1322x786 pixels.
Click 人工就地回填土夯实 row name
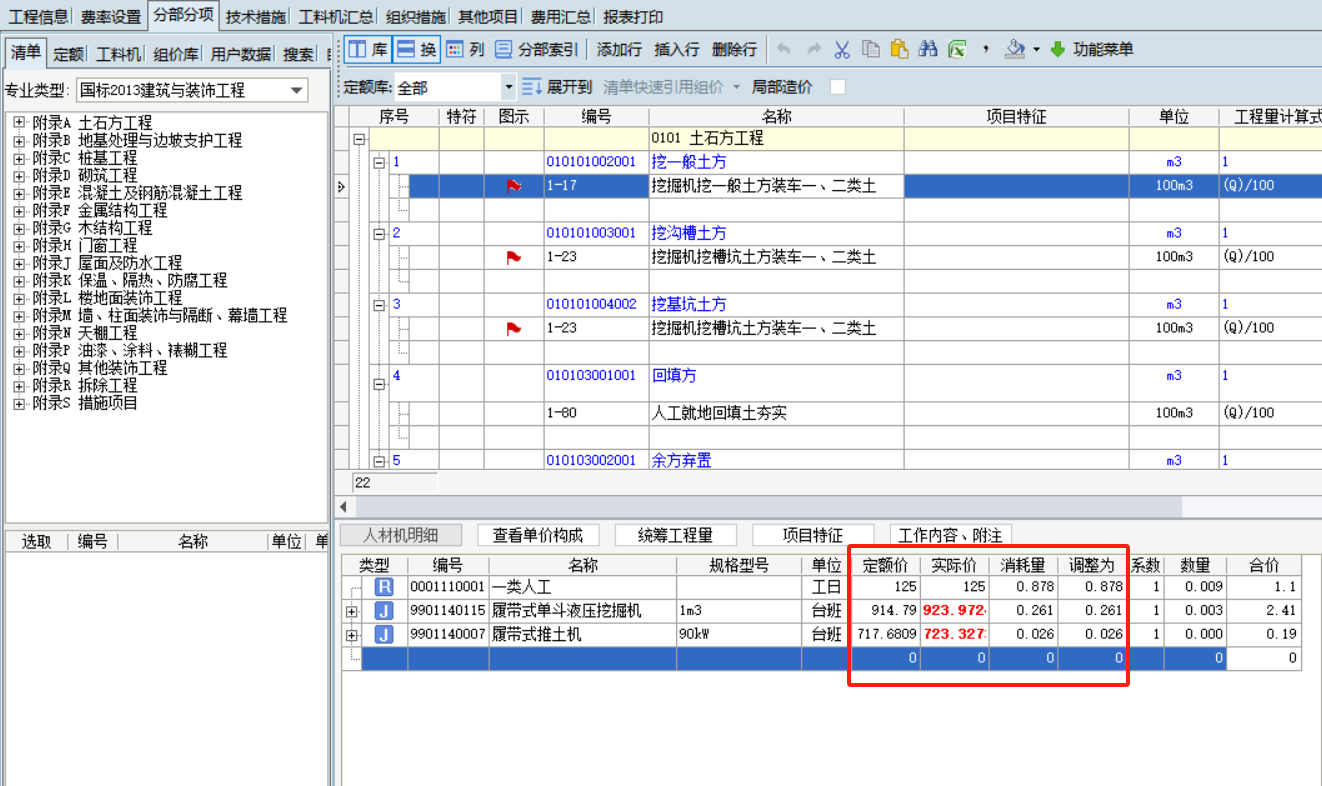click(x=722, y=413)
